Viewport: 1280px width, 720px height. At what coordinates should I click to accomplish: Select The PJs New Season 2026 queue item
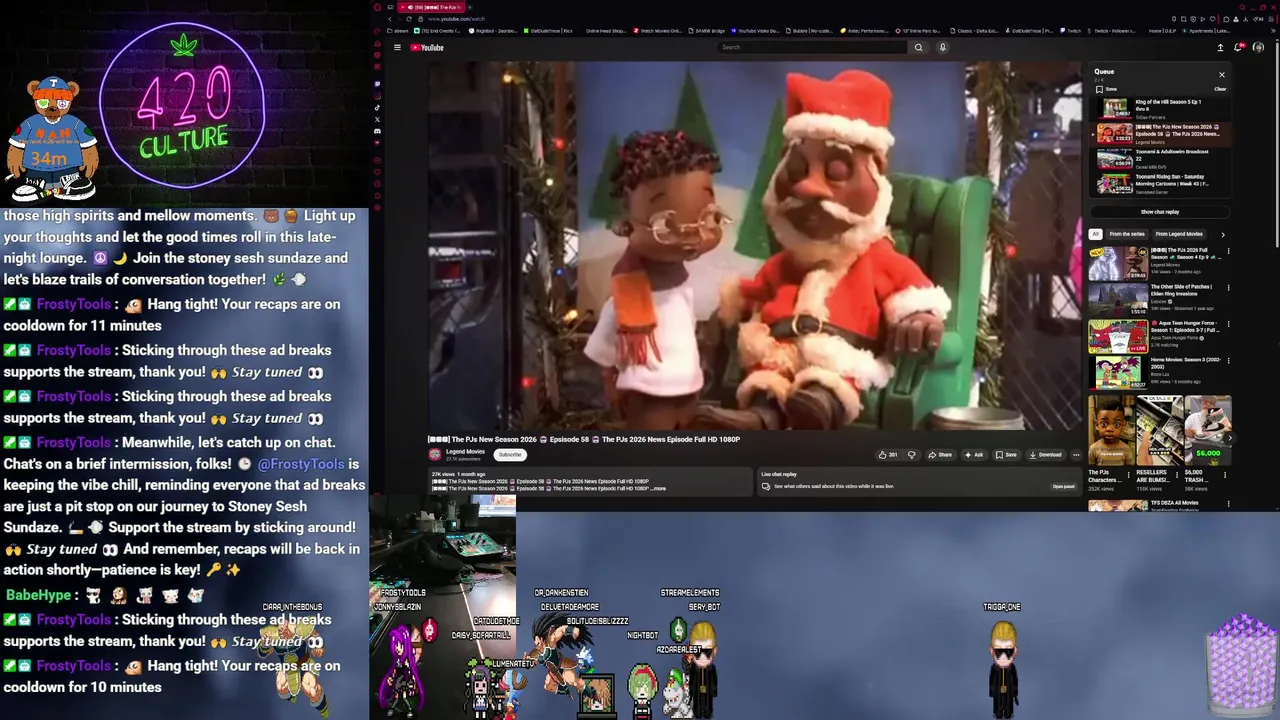pos(1160,133)
